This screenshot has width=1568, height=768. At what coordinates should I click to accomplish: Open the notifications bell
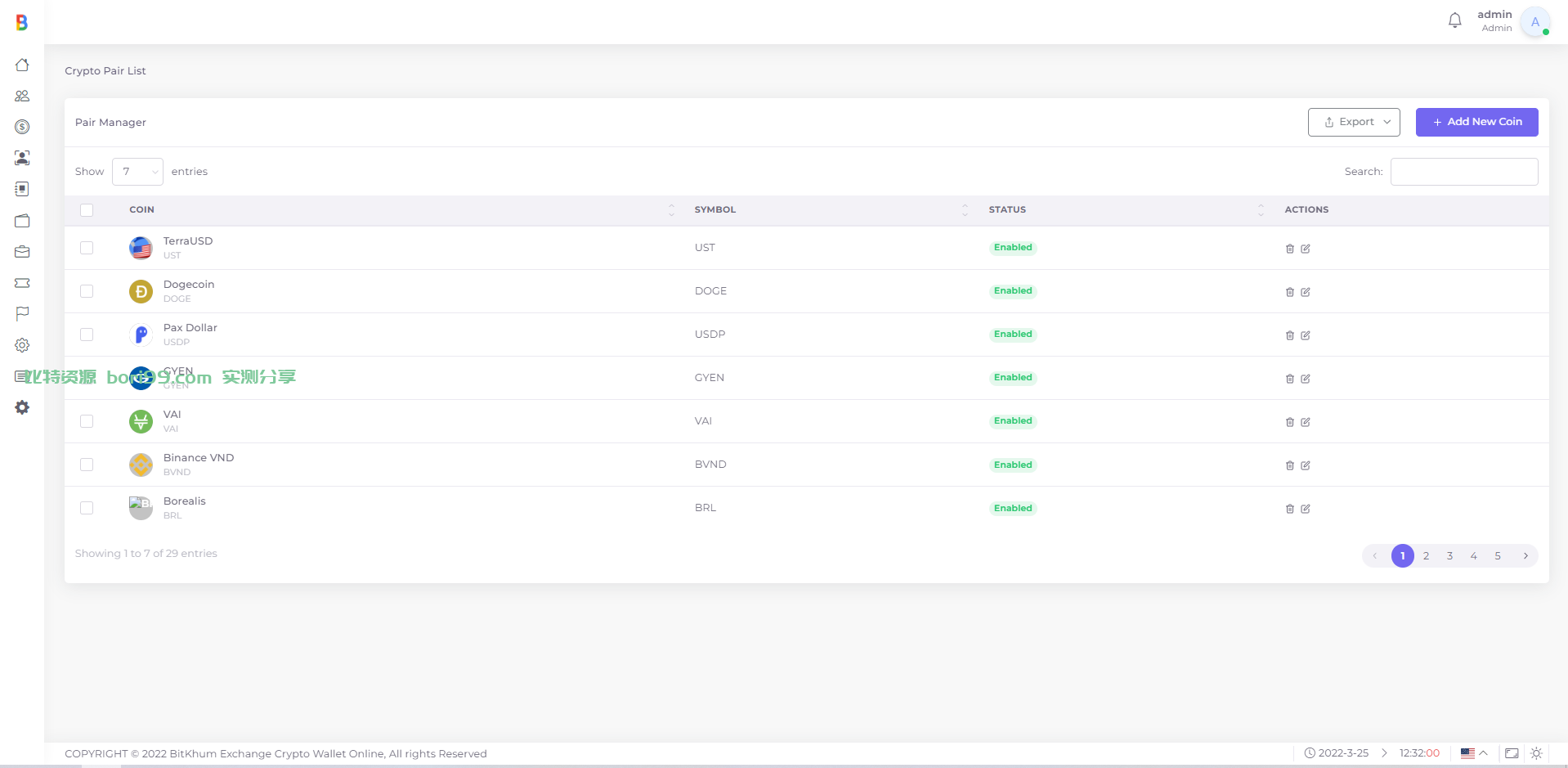pyautogui.click(x=1454, y=20)
